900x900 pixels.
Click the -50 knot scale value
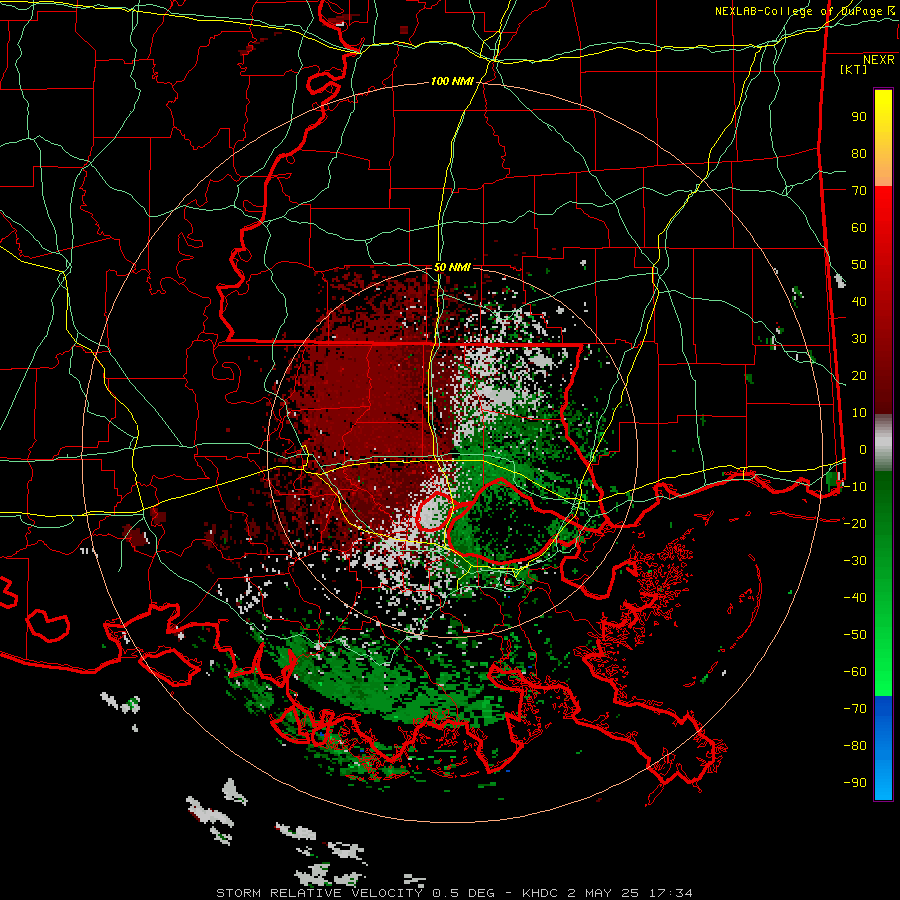click(855, 635)
